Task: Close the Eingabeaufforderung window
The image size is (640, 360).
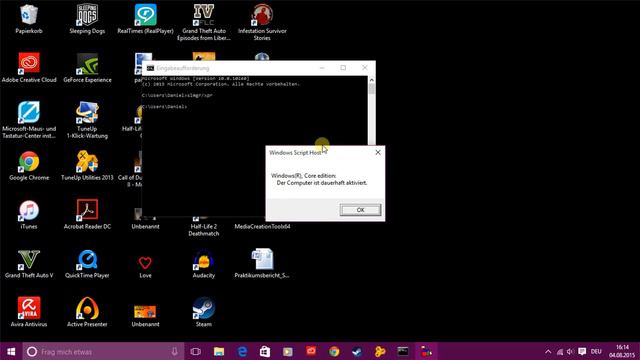Action: click(365, 68)
